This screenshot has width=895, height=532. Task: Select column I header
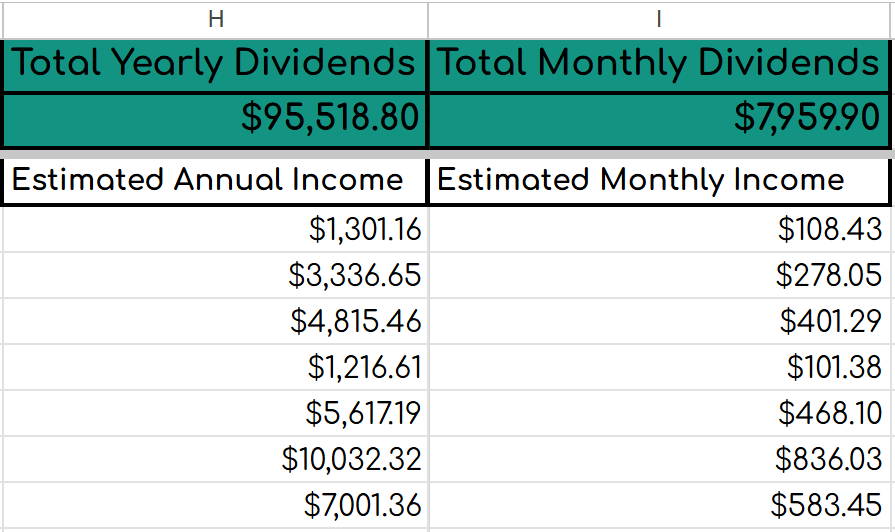click(659, 20)
